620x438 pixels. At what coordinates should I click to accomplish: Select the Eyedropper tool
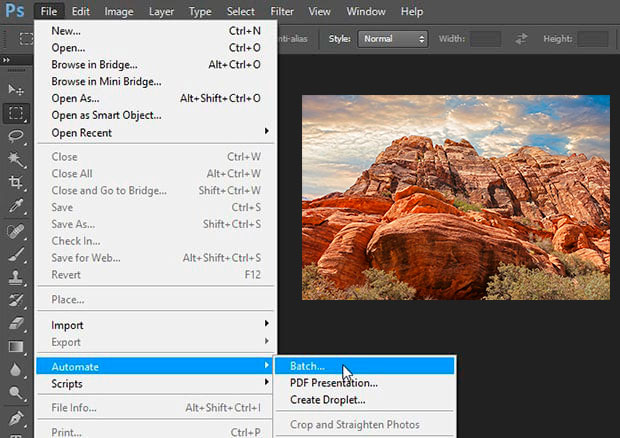tap(16, 206)
